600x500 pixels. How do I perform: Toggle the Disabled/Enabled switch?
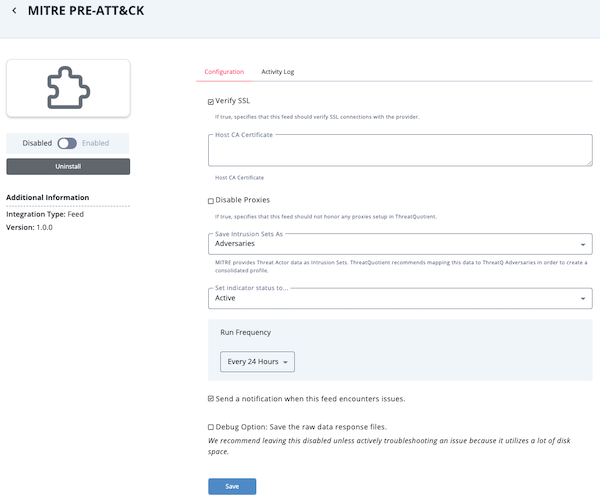pyautogui.click(x=67, y=143)
